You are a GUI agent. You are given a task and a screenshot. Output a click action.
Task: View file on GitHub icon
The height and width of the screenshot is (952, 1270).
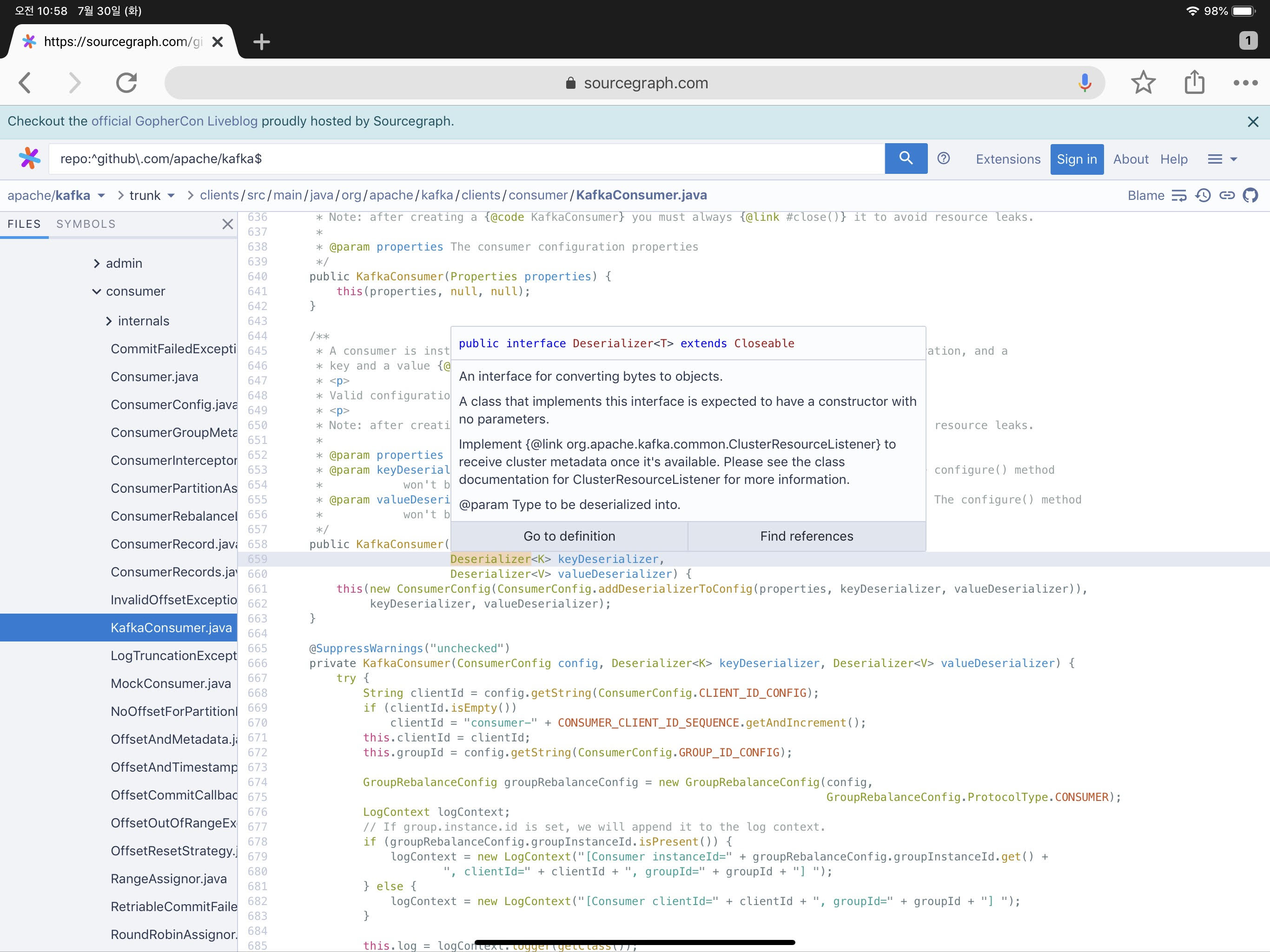(x=1250, y=196)
